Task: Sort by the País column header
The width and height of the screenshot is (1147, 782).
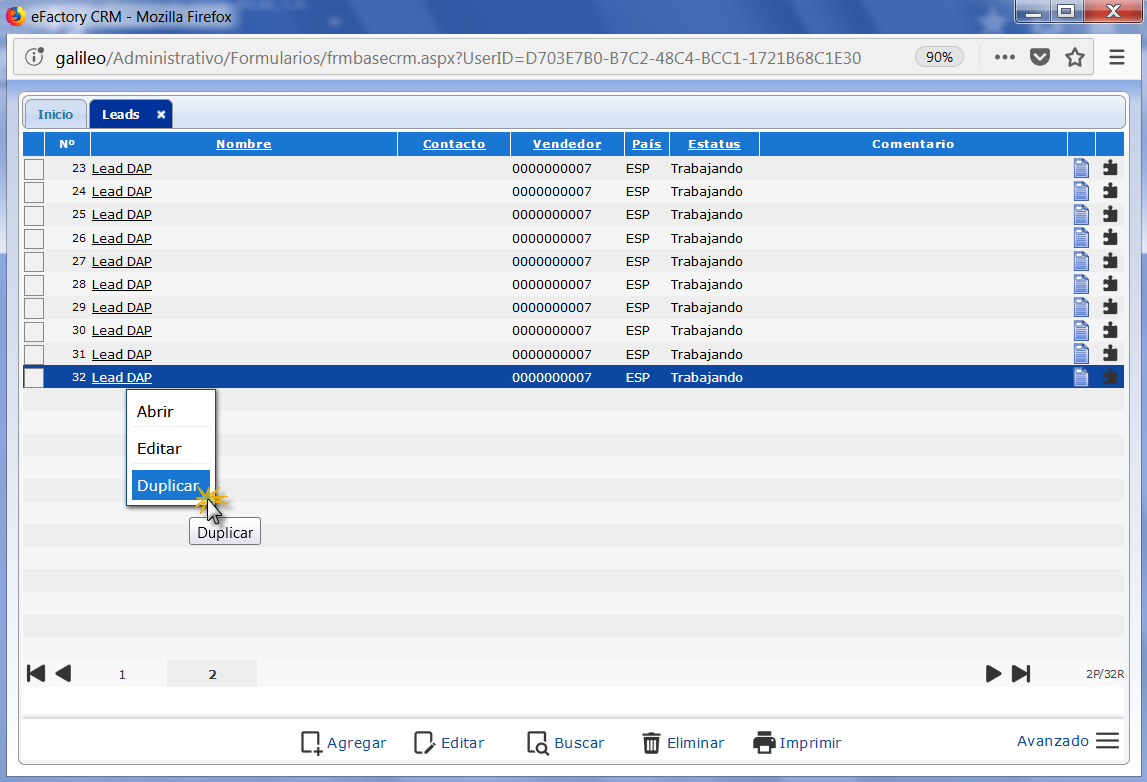Action: coord(647,144)
